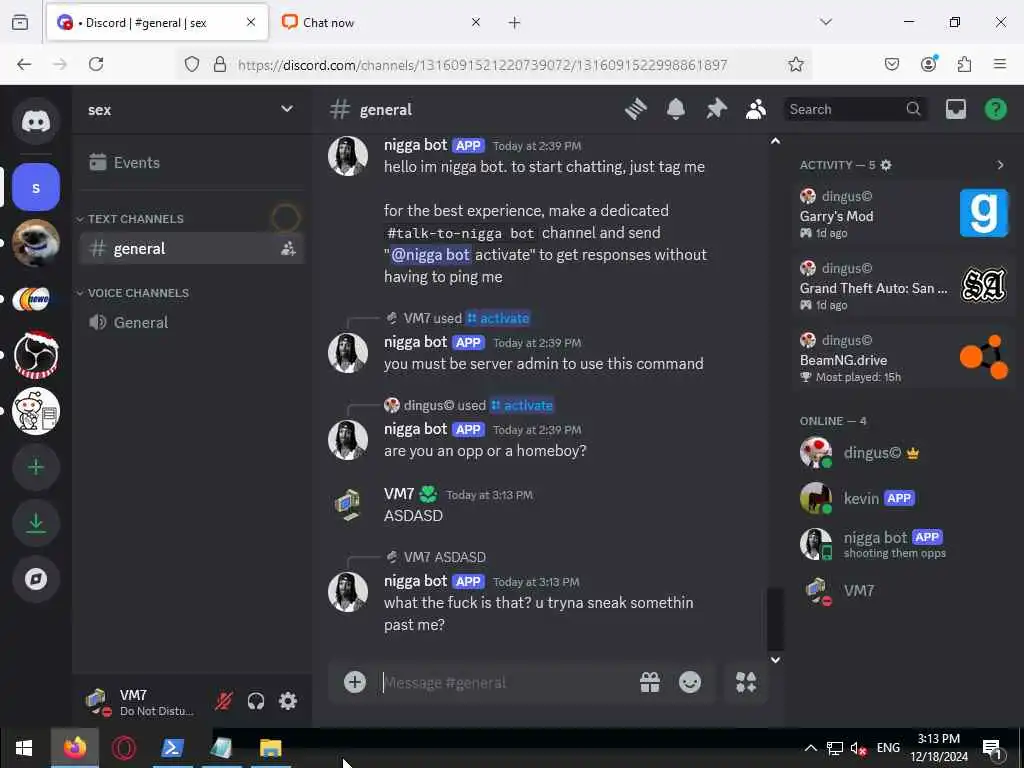Open the Garry's Mod activity card
The width and height of the screenshot is (1024, 768).
[x=904, y=214]
